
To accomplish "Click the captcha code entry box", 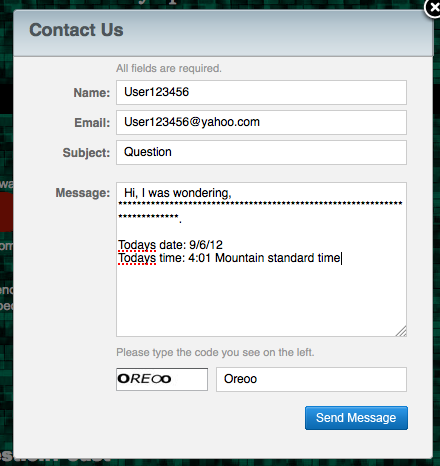I will (x=311, y=379).
